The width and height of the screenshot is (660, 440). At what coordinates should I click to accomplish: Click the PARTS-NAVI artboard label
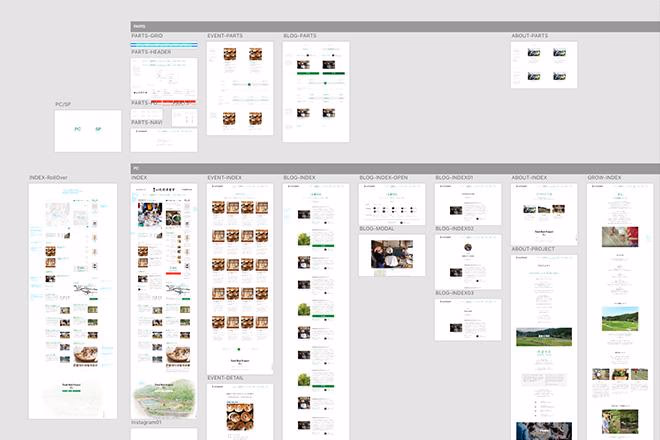click(x=148, y=122)
